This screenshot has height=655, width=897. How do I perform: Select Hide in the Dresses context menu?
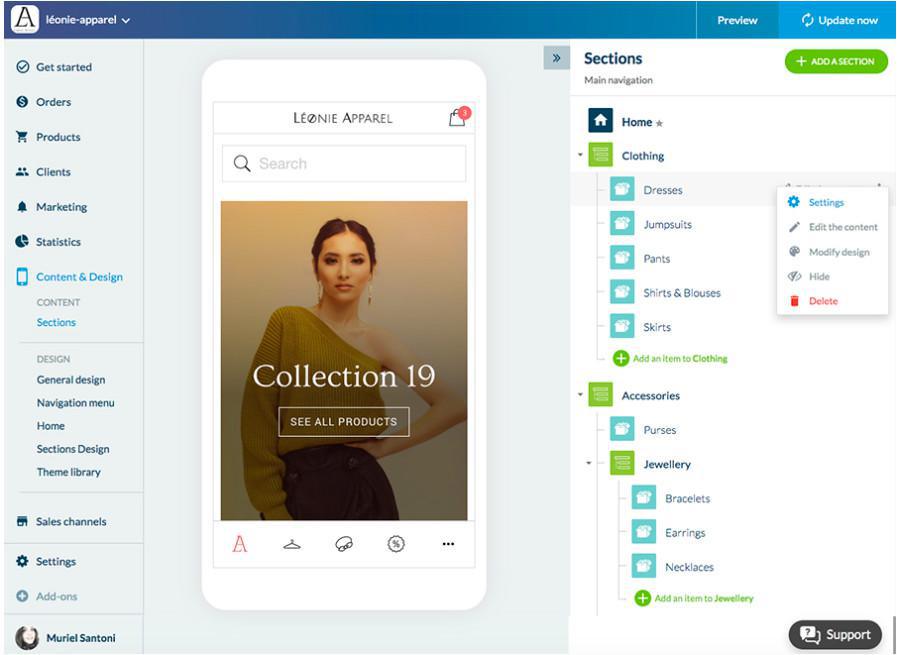pyautogui.click(x=819, y=277)
